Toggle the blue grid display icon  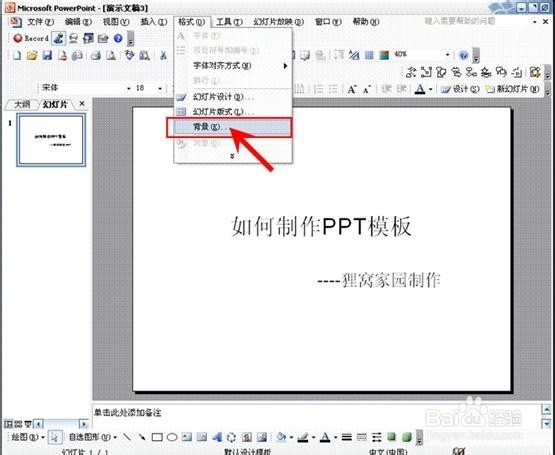(x=369, y=55)
